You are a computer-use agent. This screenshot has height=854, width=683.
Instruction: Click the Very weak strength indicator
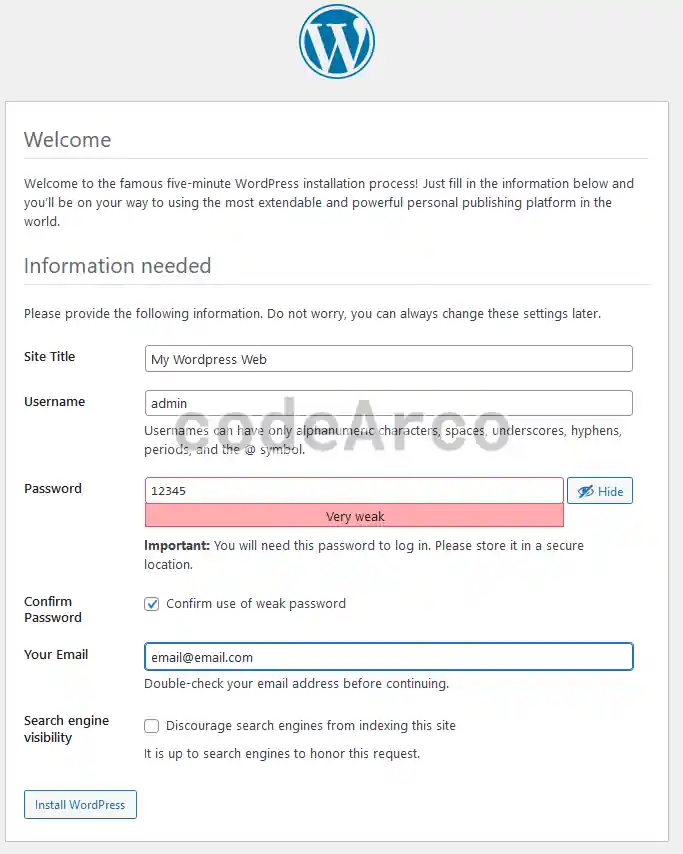[354, 516]
